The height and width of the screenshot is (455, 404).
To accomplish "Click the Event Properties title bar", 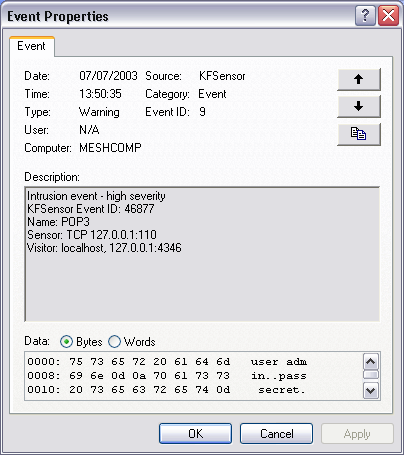I will pyautogui.click(x=180, y=16).
